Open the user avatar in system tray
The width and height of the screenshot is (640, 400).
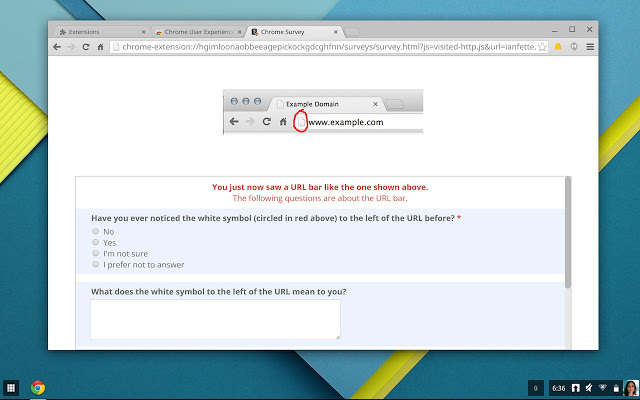tap(631, 388)
